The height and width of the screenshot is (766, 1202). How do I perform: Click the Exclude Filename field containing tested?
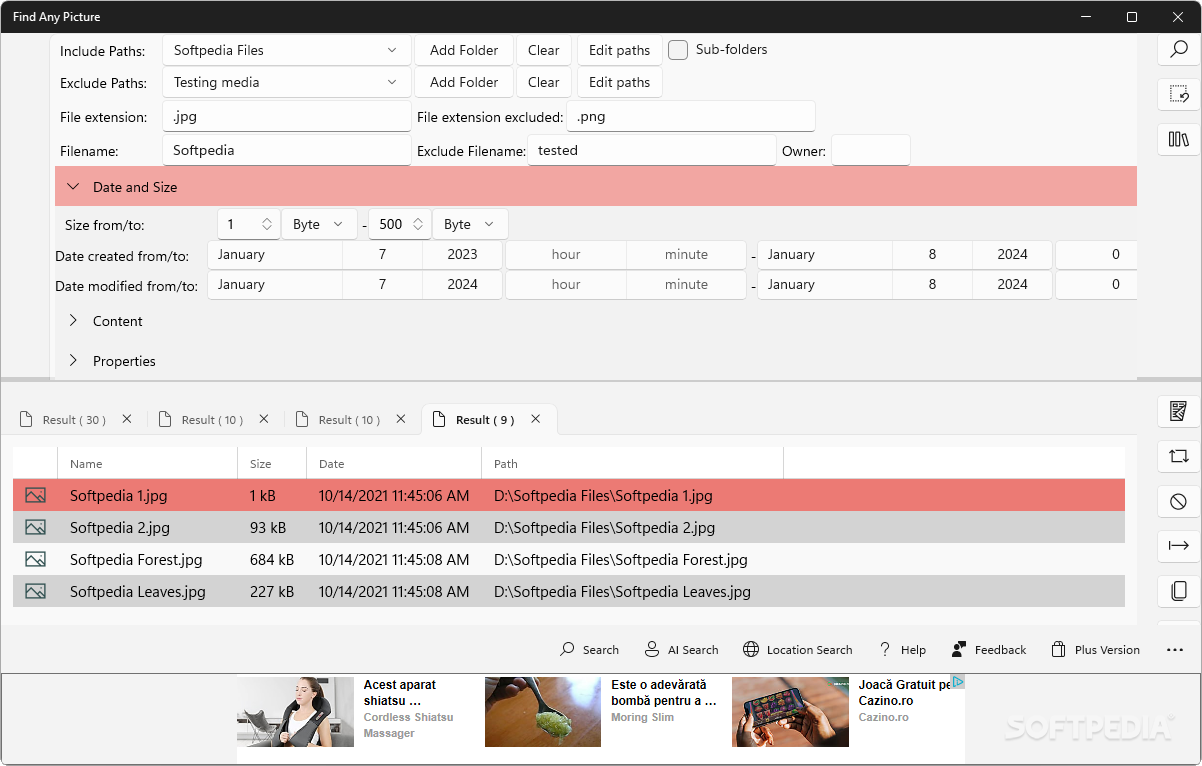pos(652,150)
